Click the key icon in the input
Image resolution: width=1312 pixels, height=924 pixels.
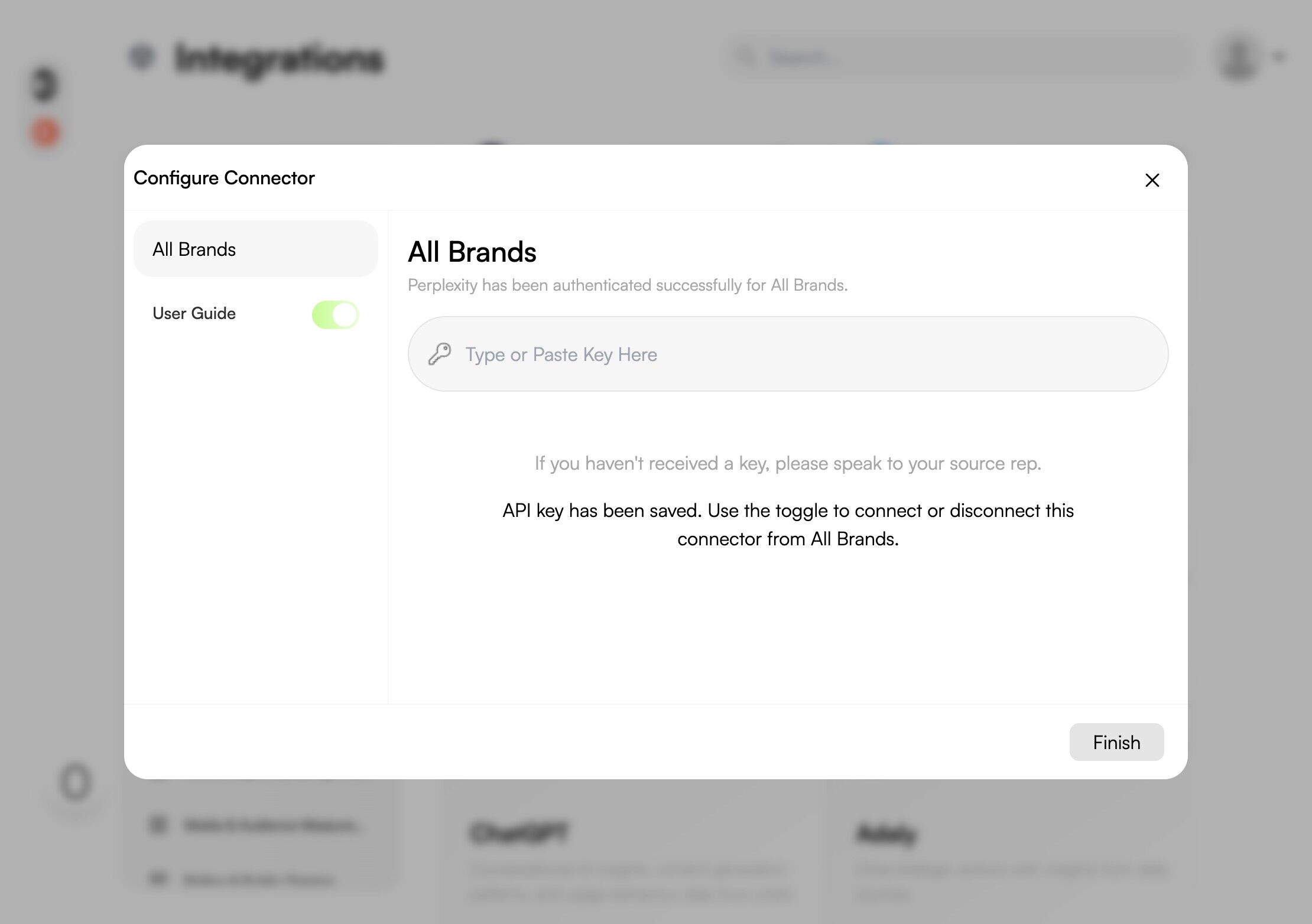click(x=440, y=354)
